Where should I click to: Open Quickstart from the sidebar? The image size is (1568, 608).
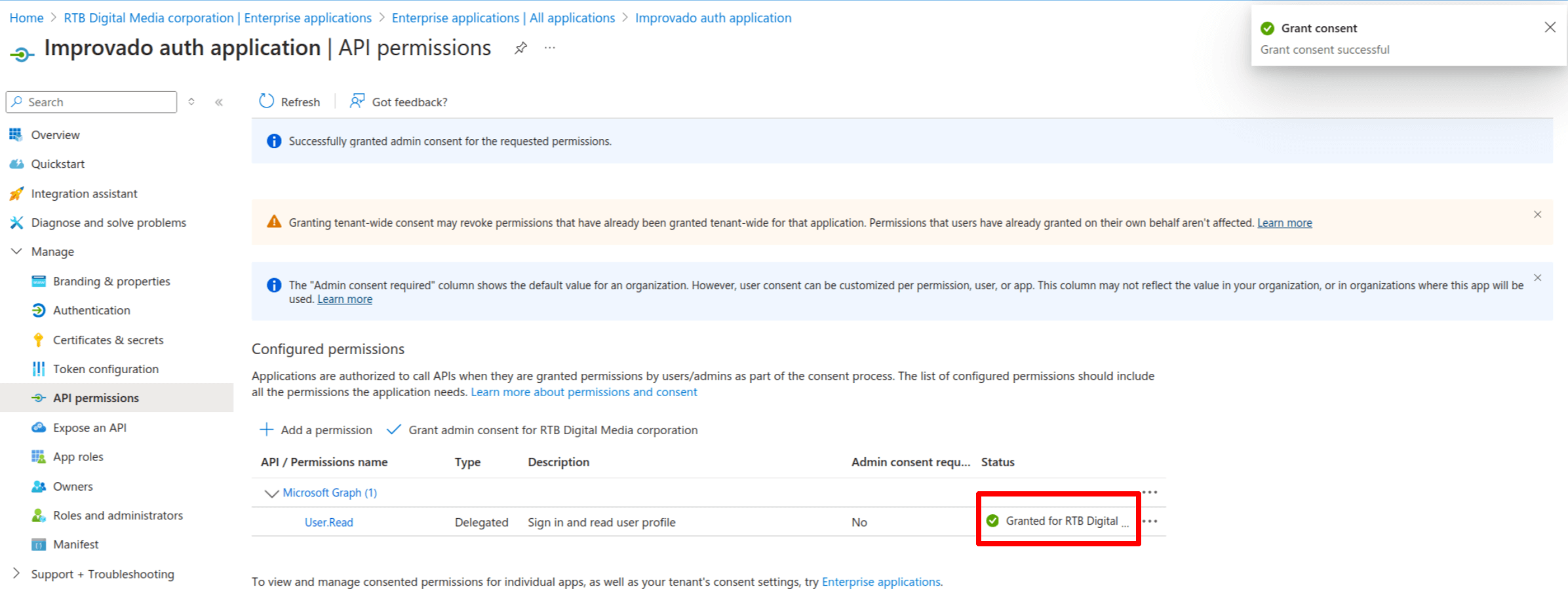[58, 164]
